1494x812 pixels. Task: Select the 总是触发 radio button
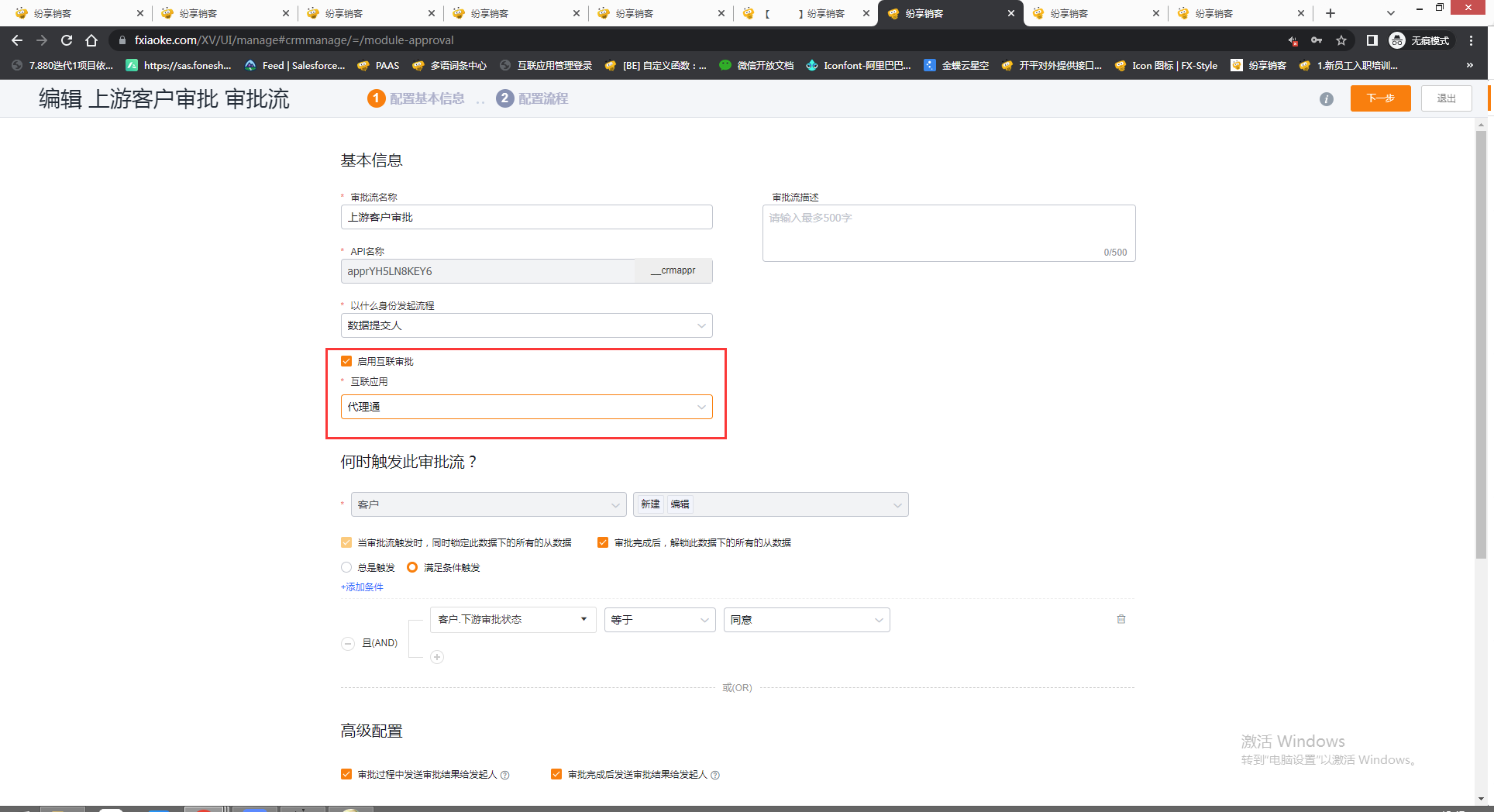click(346, 567)
